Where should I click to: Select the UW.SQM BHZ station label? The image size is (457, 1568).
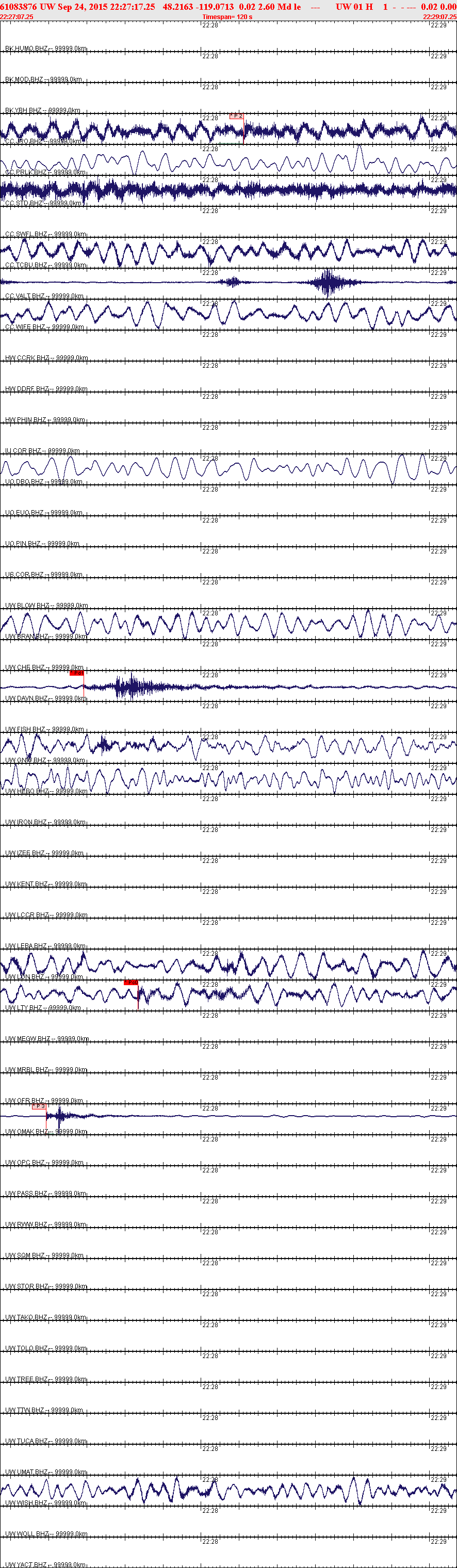click(x=44, y=1256)
